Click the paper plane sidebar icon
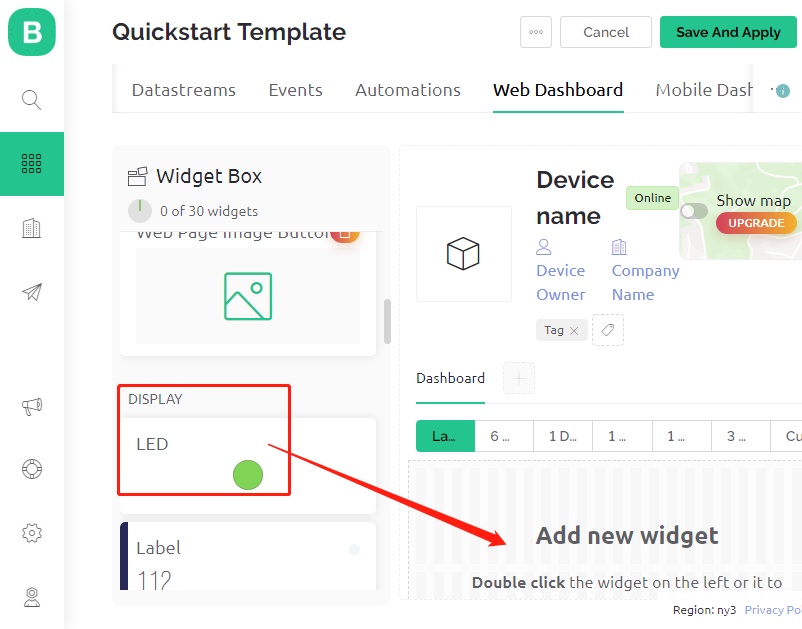The height and width of the screenshot is (629, 802). pyautogui.click(x=32, y=291)
